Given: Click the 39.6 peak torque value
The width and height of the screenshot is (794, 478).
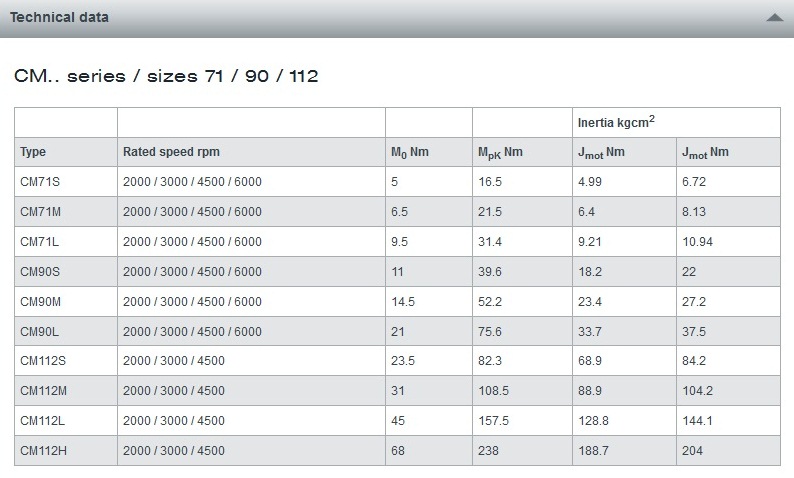Looking at the screenshot, I should [490, 271].
